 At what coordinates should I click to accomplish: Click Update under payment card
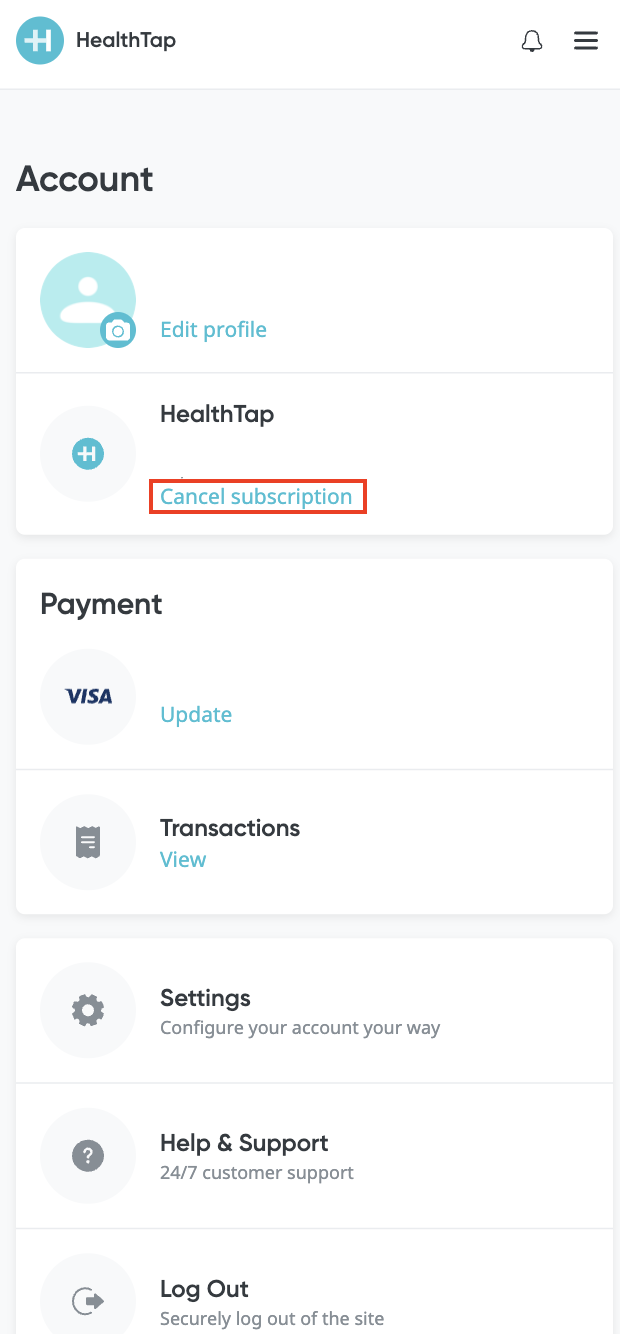[x=196, y=715]
